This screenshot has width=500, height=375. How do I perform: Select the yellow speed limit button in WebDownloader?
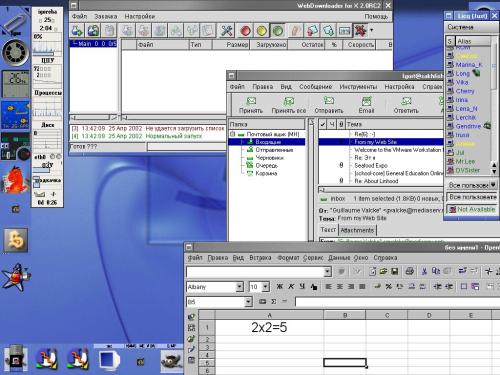click(262, 31)
